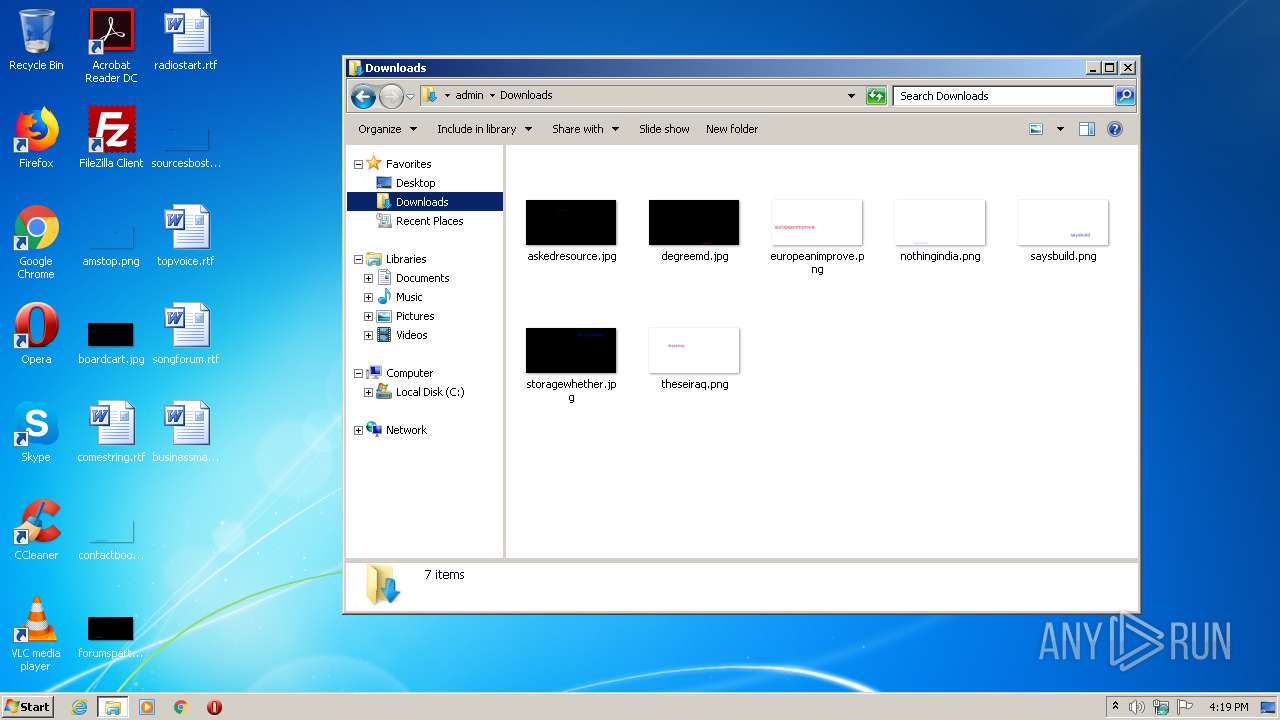Launch Firefox from the desktop
The height and width of the screenshot is (720, 1280).
pyautogui.click(x=36, y=138)
